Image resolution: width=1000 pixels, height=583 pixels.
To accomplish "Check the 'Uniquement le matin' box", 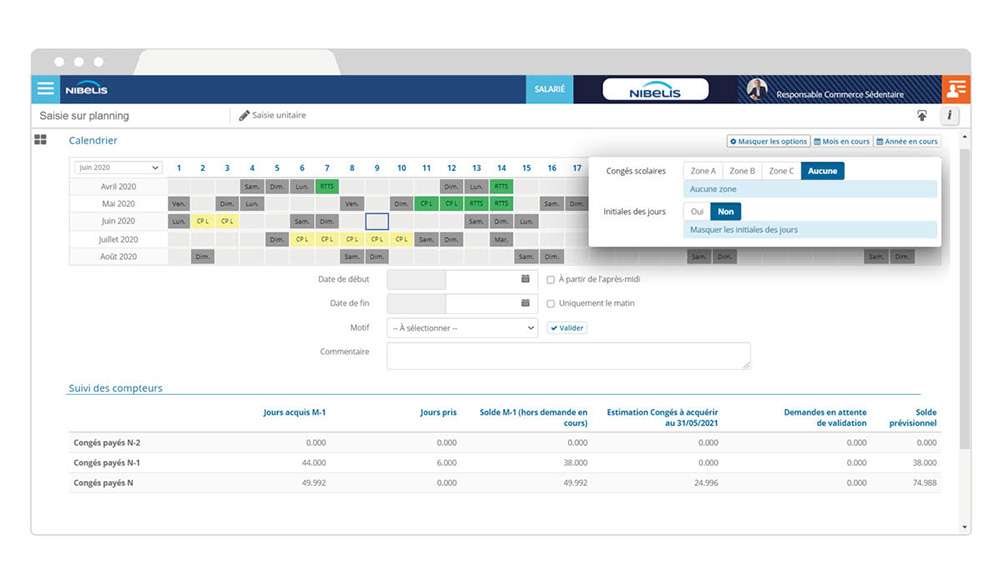I will click(x=551, y=303).
